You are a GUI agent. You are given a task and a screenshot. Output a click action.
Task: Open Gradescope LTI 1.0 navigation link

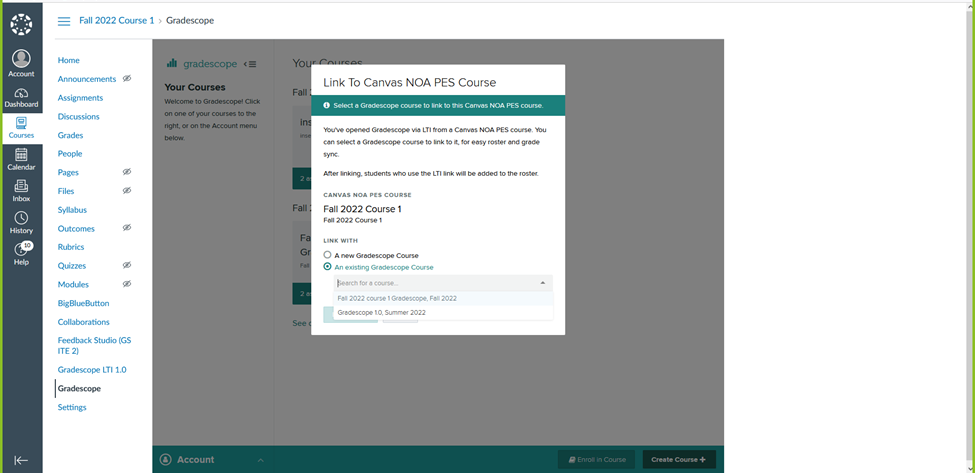click(x=92, y=369)
